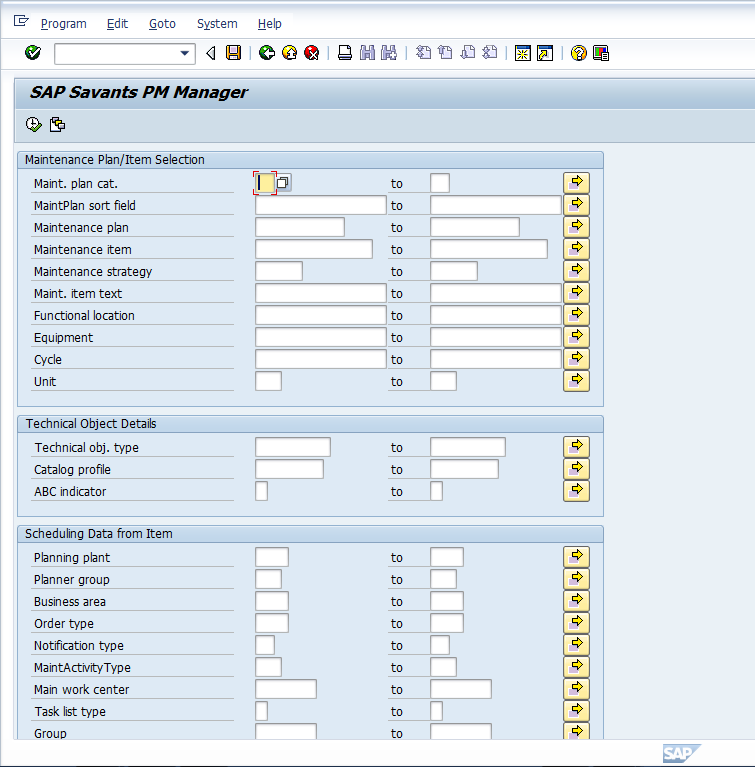
Task: Open multiple selection for Unit
Action: (x=576, y=381)
